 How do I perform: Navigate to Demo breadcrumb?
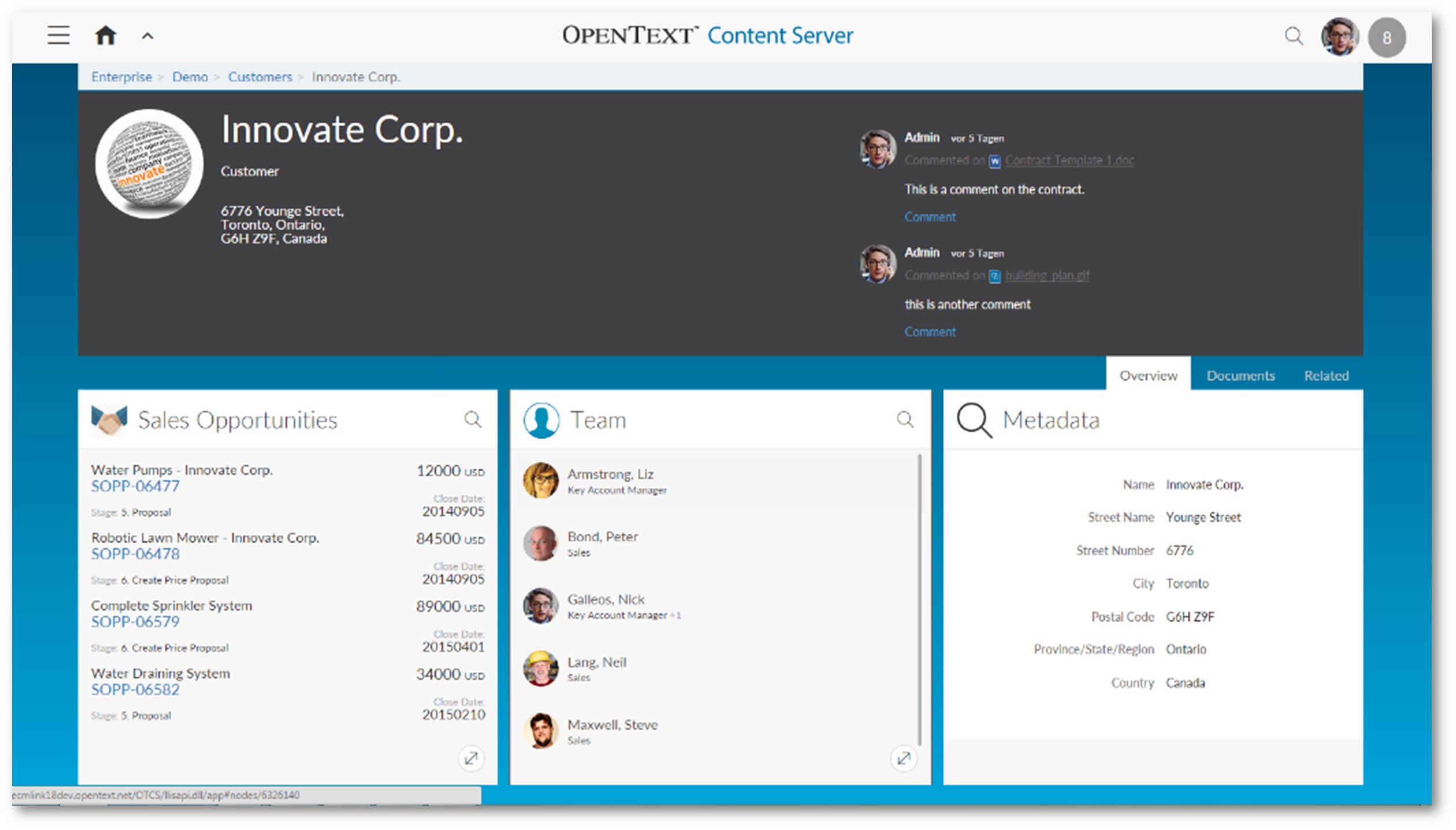[x=190, y=77]
